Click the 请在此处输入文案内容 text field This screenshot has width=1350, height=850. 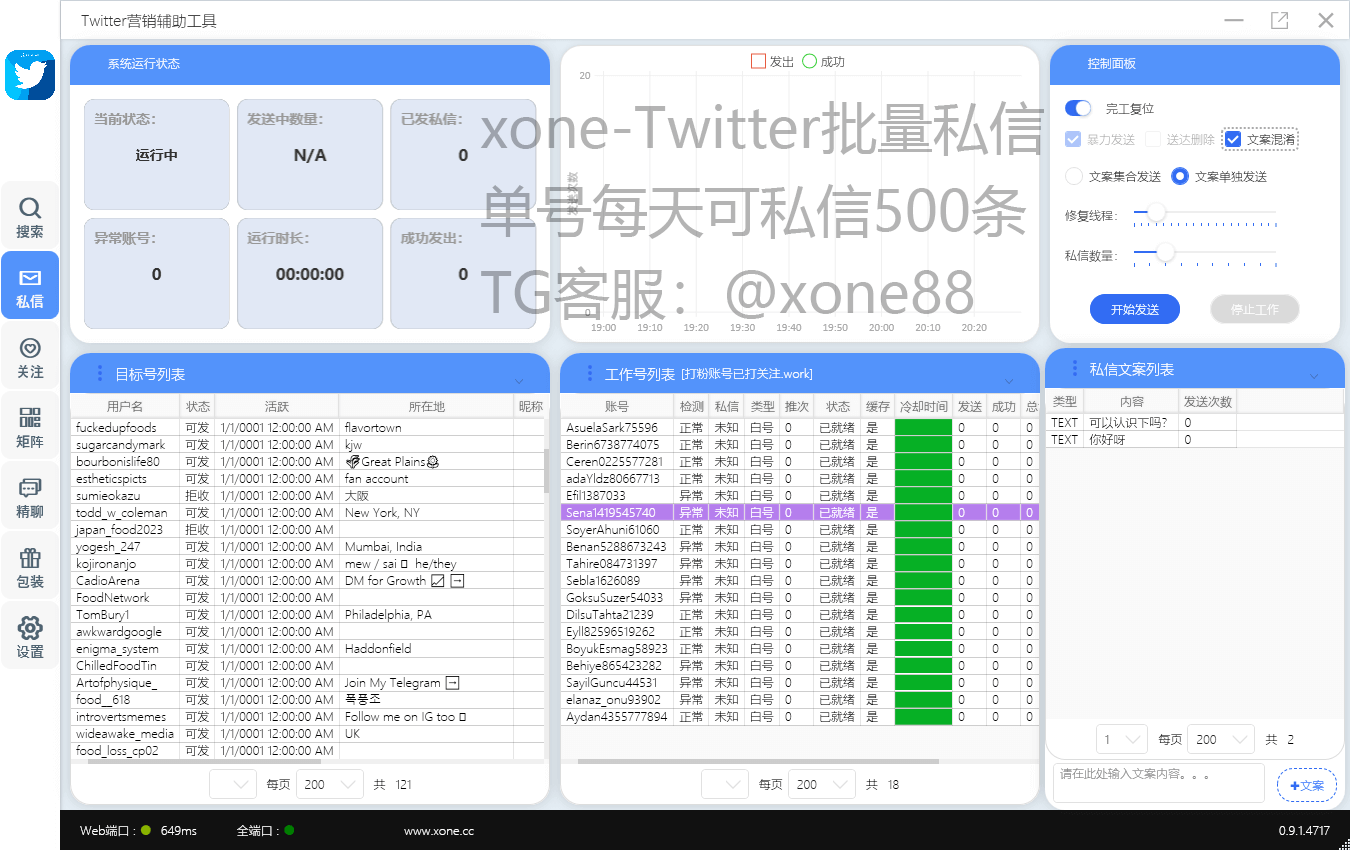[x=1158, y=782]
